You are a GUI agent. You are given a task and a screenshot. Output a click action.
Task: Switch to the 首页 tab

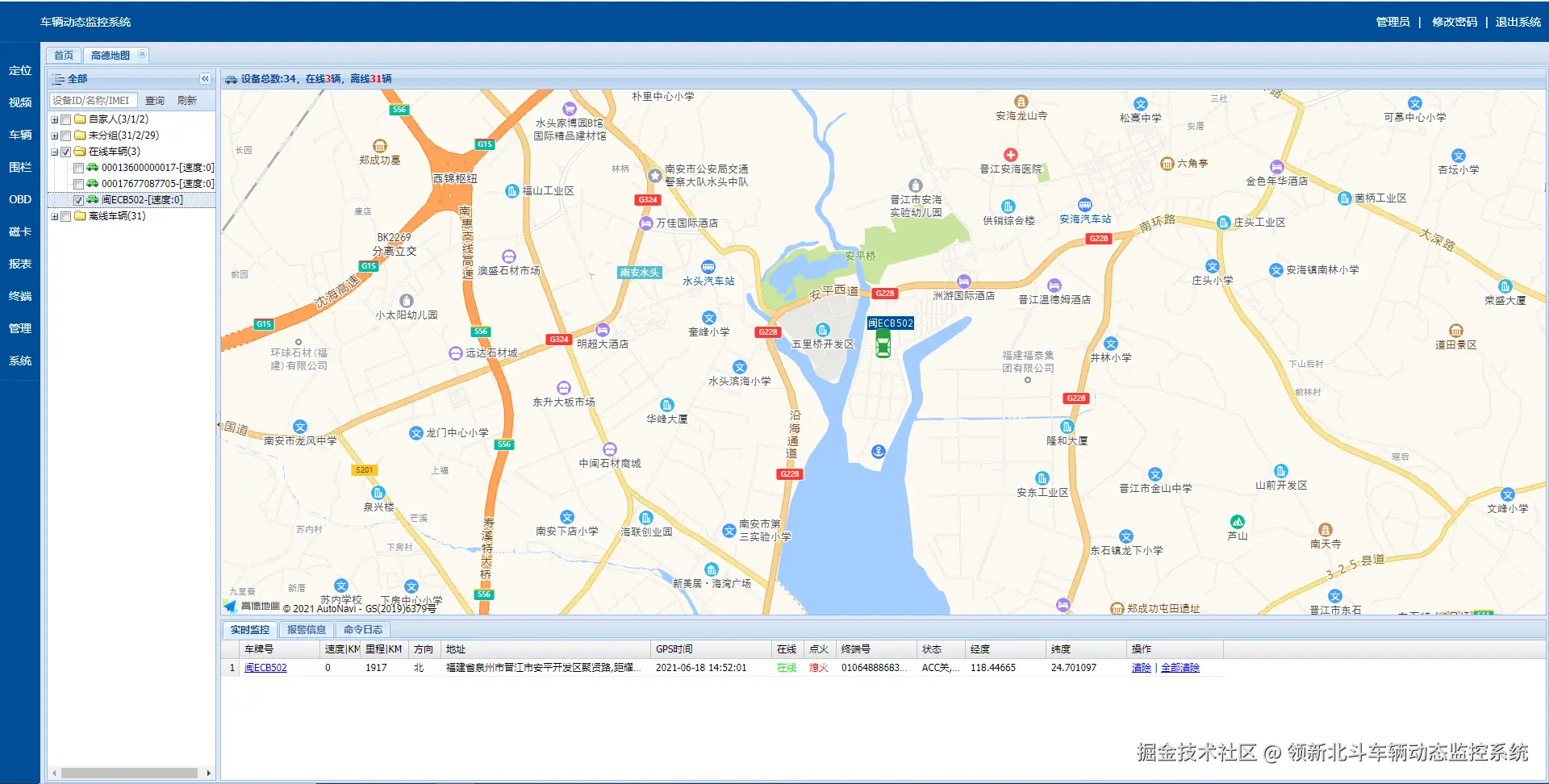tap(64, 56)
